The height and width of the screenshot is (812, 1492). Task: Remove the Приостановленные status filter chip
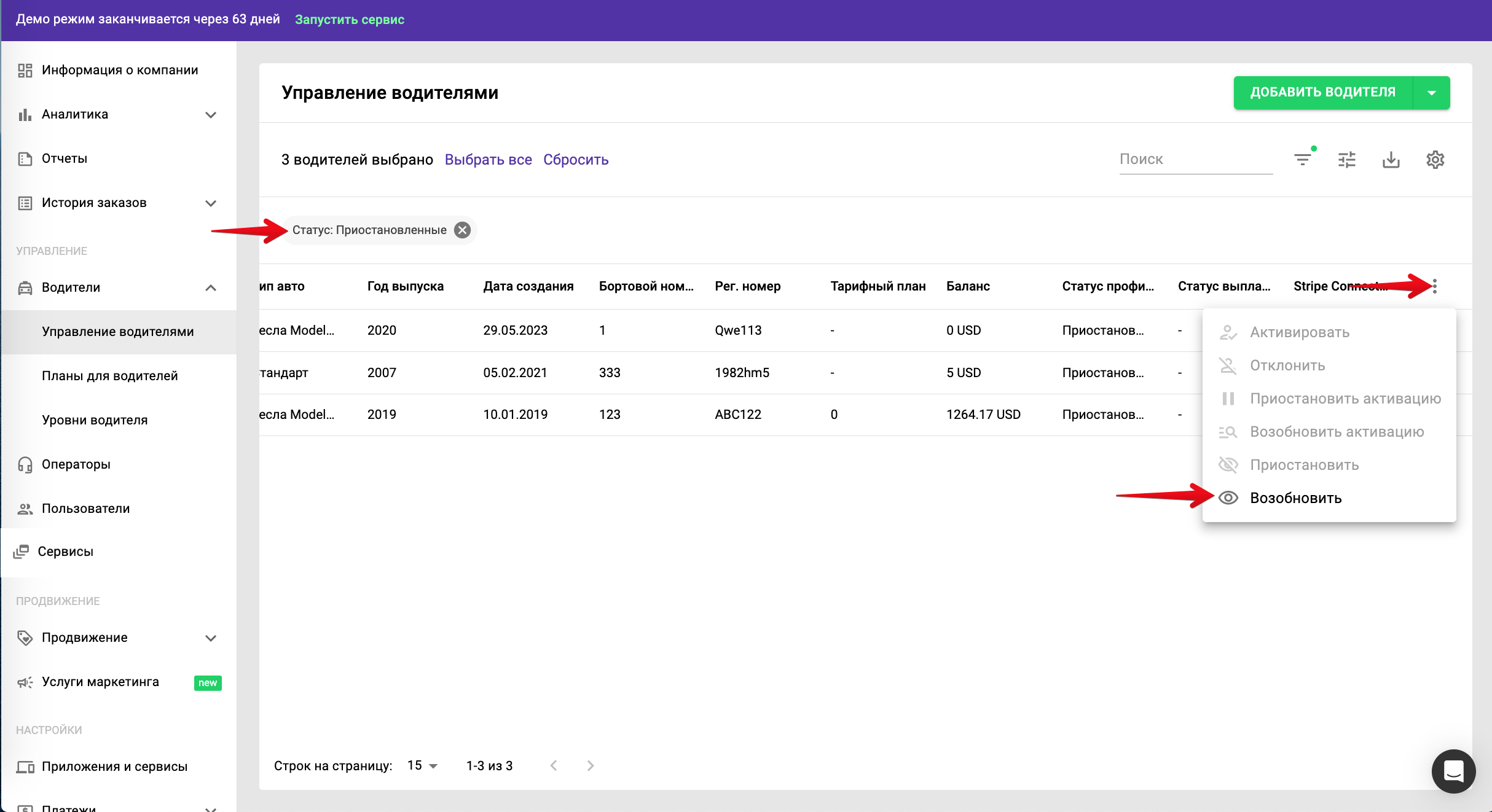(462, 230)
